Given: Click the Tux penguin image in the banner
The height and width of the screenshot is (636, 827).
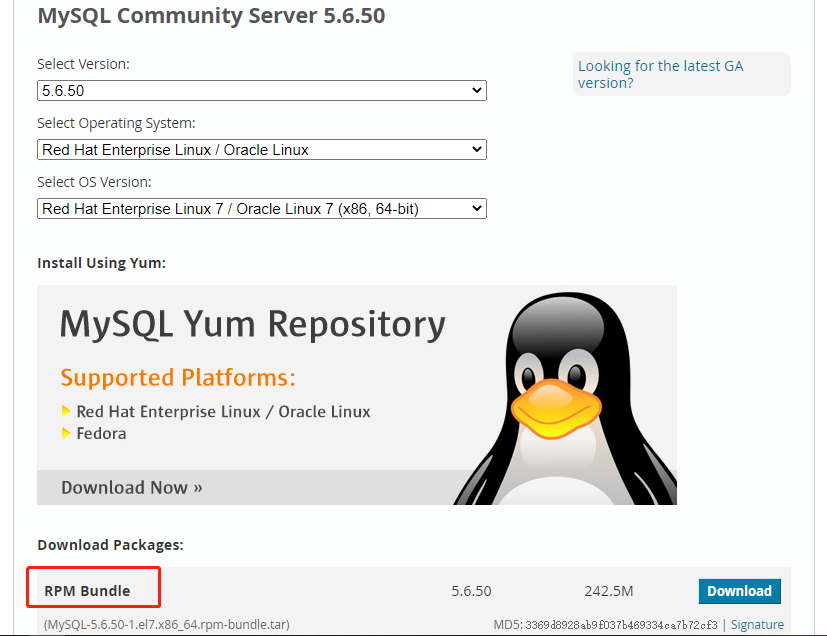Looking at the screenshot, I should 565,398.
